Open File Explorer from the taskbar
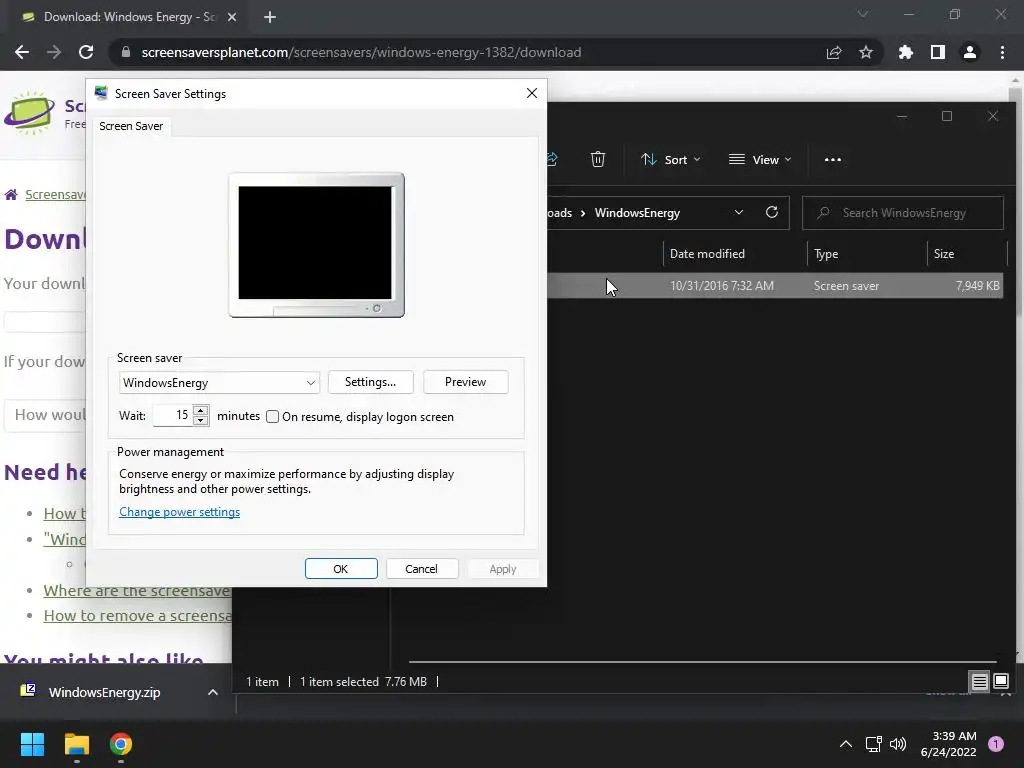The width and height of the screenshot is (1024, 768). [76, 744]
